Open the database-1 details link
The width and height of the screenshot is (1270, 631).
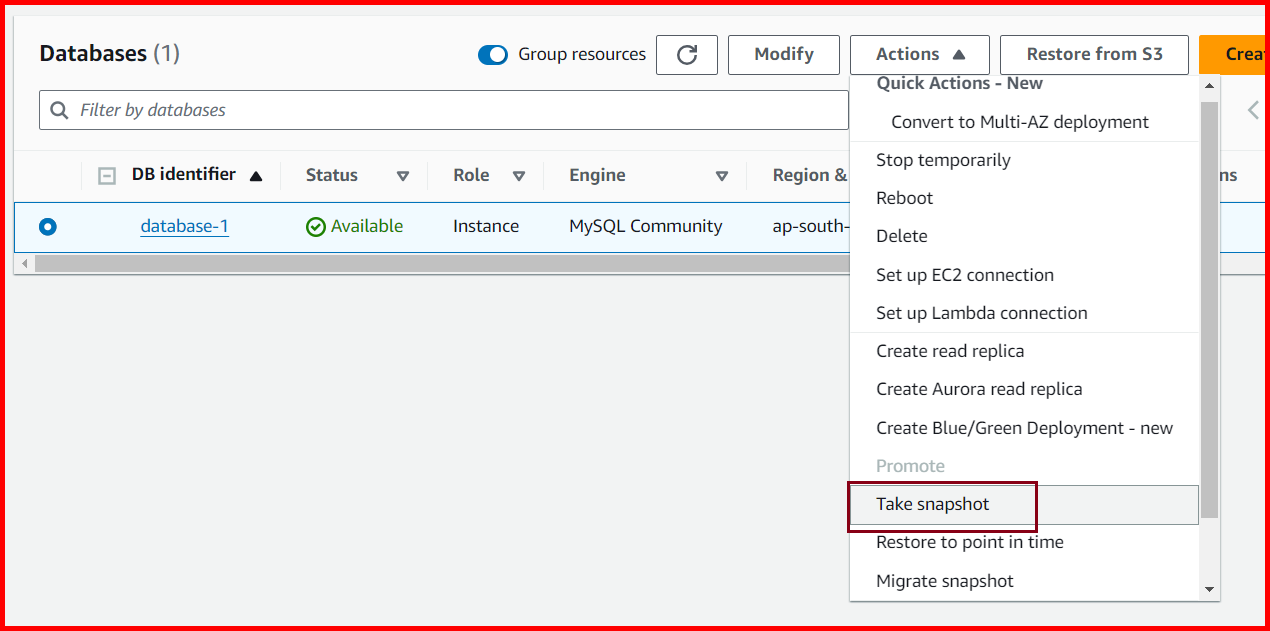pyautogui.click(x=184, y=226)
